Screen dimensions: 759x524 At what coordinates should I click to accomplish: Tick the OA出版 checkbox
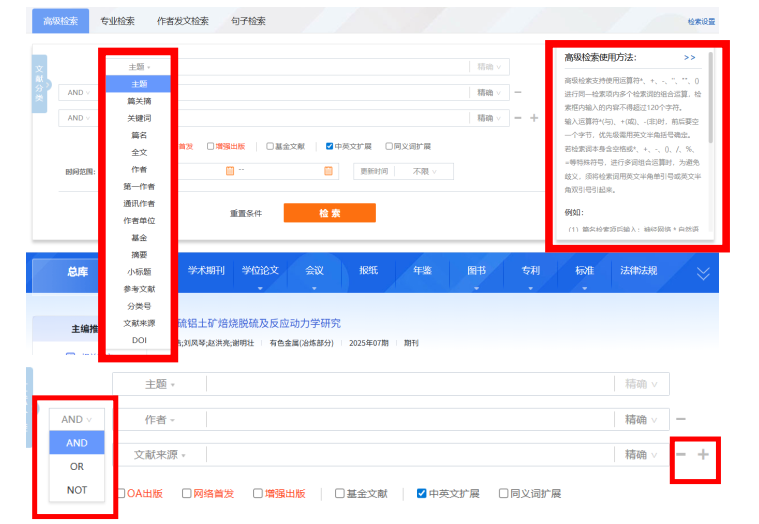tap(121, 493)
